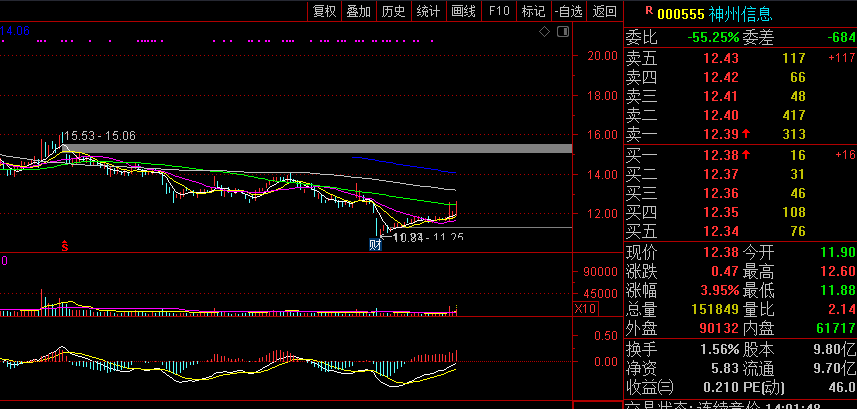Open the F10 company info
This screenshot has height=409, width=857.
pyautogui.click(x=498, y=11)
